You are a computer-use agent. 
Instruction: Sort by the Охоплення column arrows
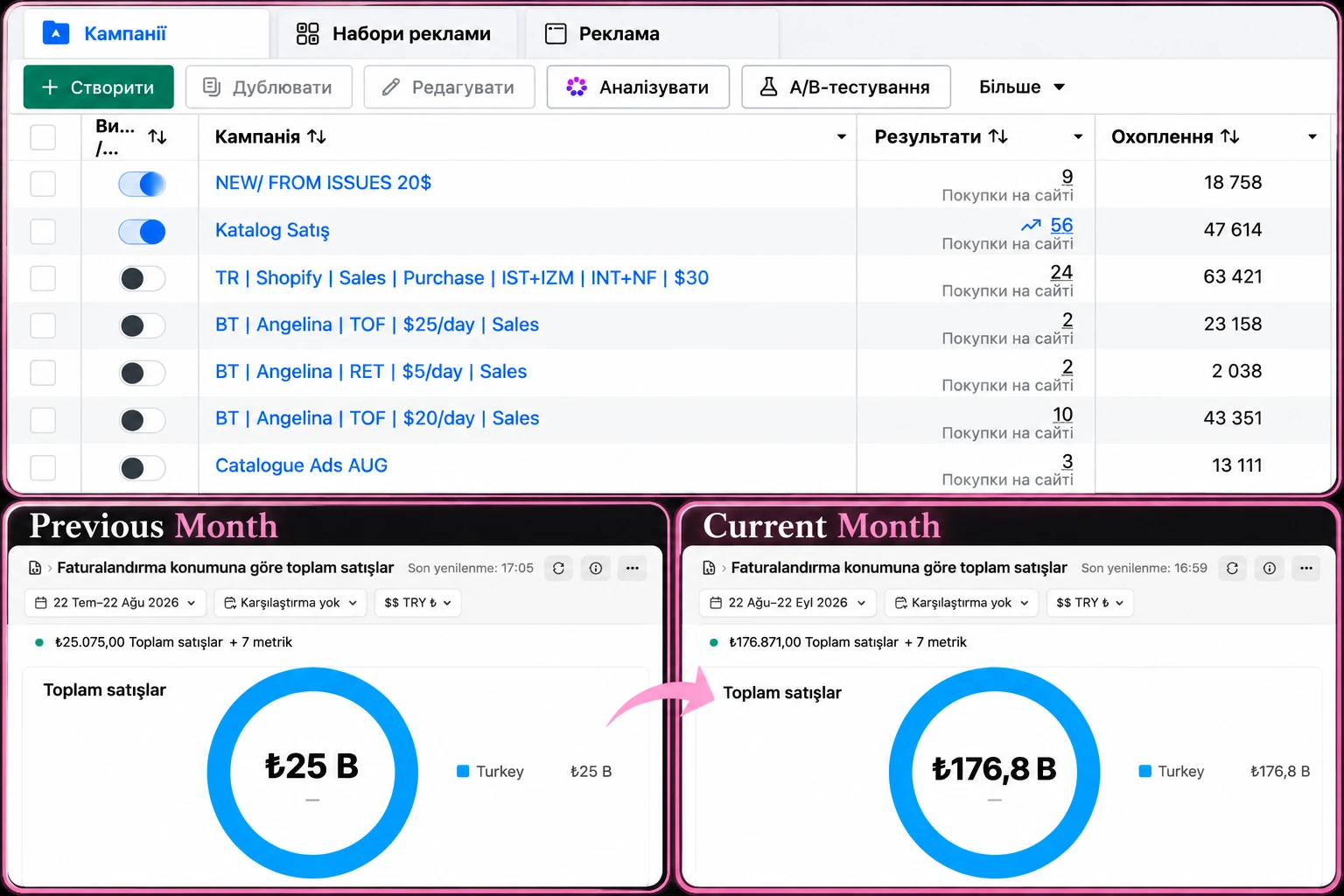click(1230, 136)
